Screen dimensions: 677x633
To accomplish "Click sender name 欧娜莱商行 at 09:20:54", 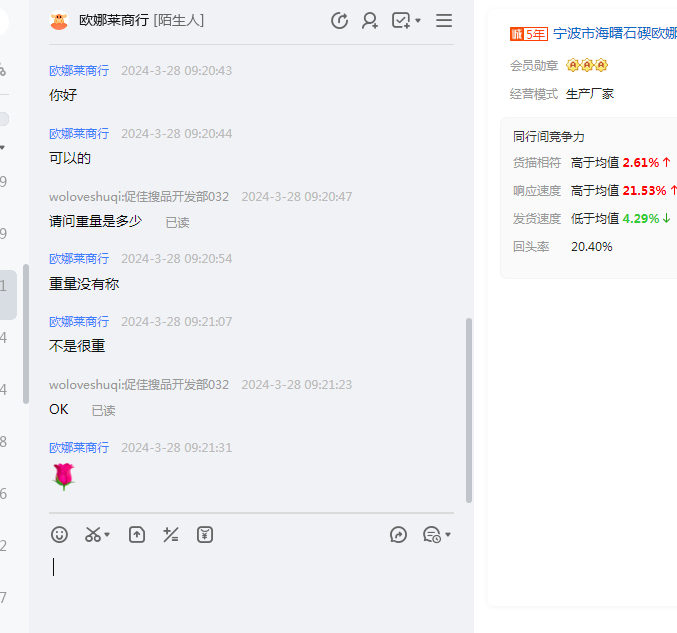I will click(x=79, y=259).
